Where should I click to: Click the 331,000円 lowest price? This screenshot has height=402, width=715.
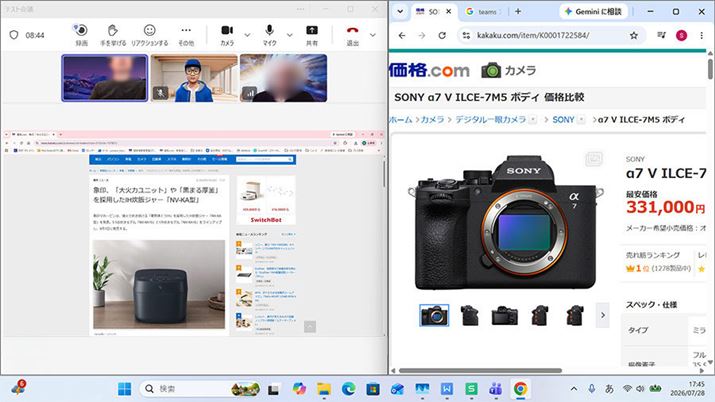pyautogui.click(x=665, y=207)
